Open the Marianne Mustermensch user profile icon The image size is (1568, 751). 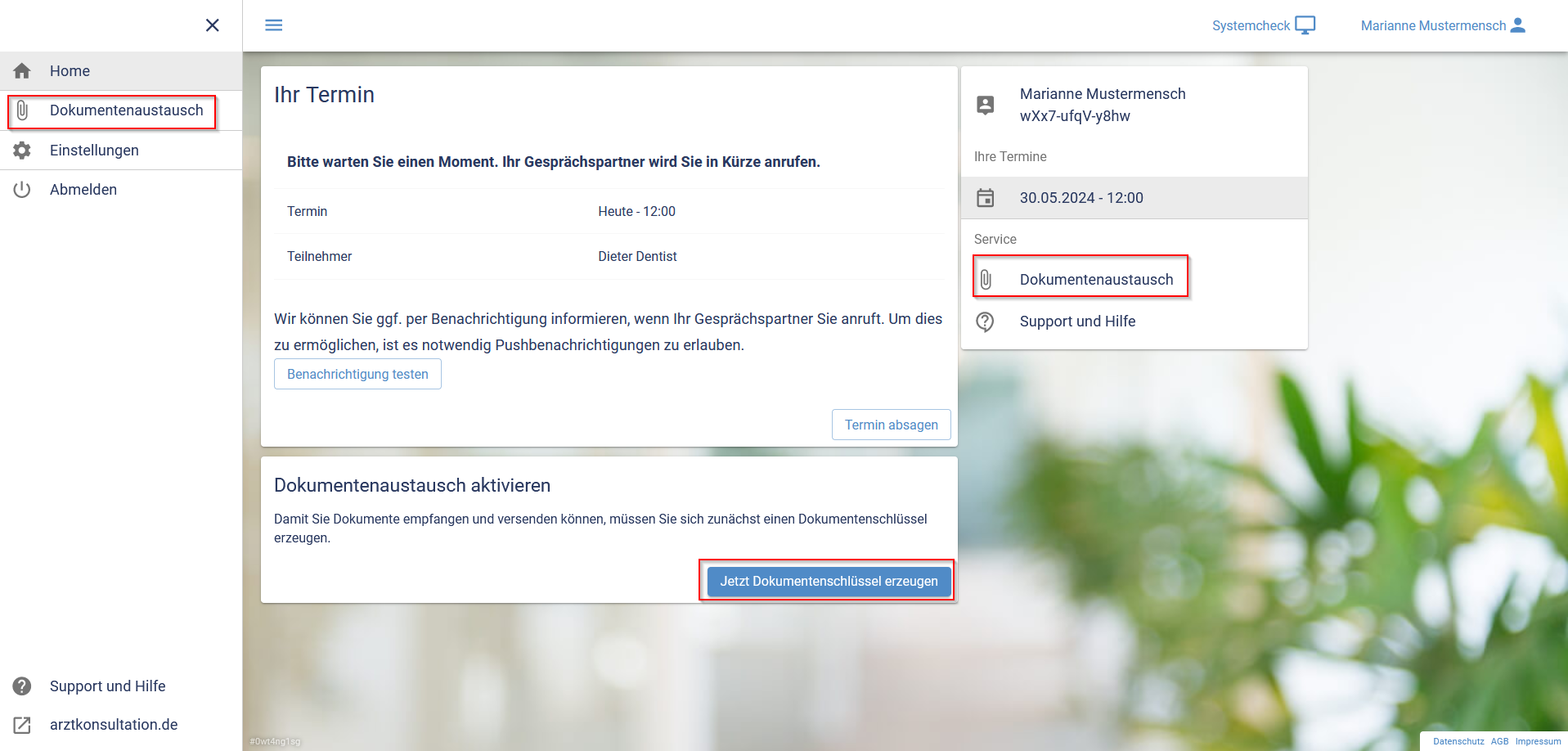1518,25
